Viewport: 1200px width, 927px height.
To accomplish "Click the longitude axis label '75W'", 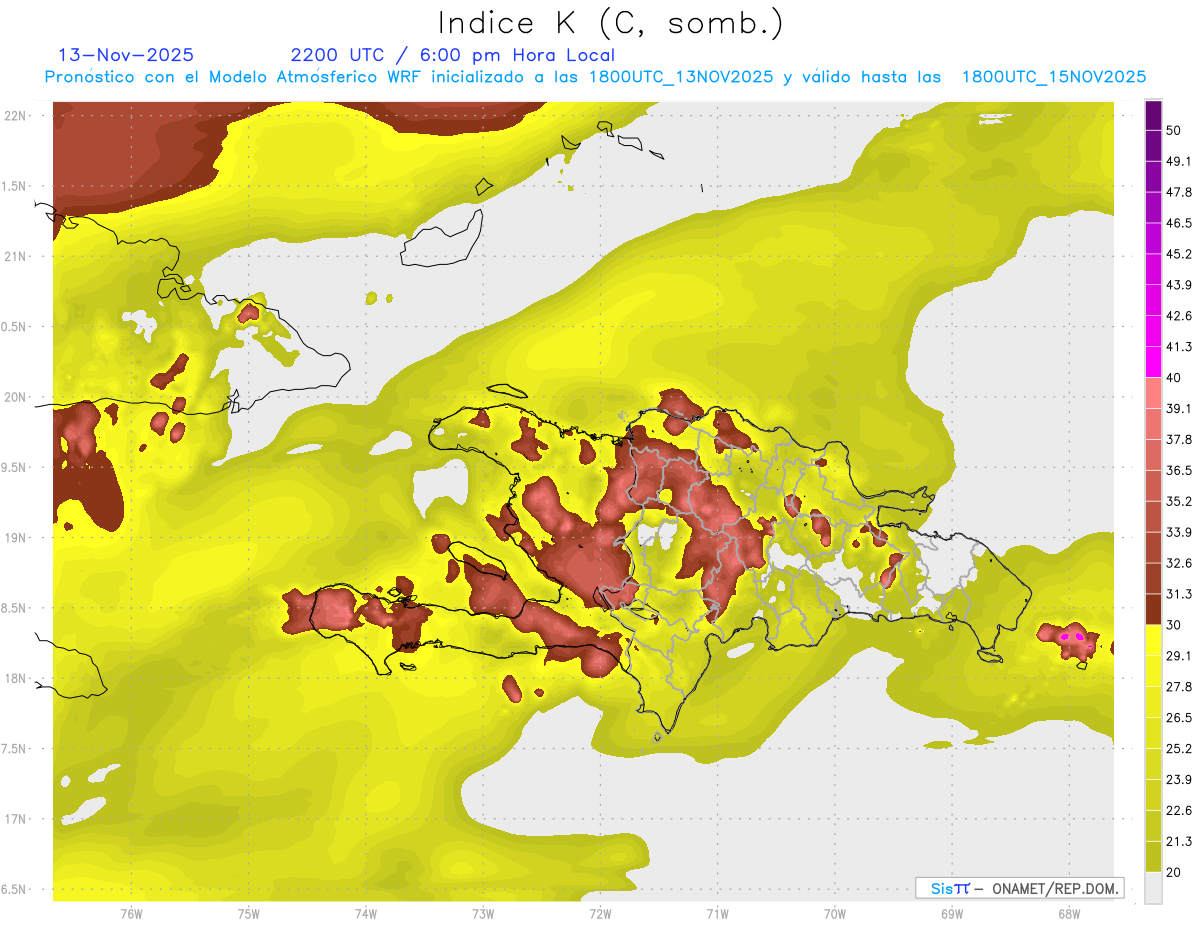I will [x=249, y=914].
